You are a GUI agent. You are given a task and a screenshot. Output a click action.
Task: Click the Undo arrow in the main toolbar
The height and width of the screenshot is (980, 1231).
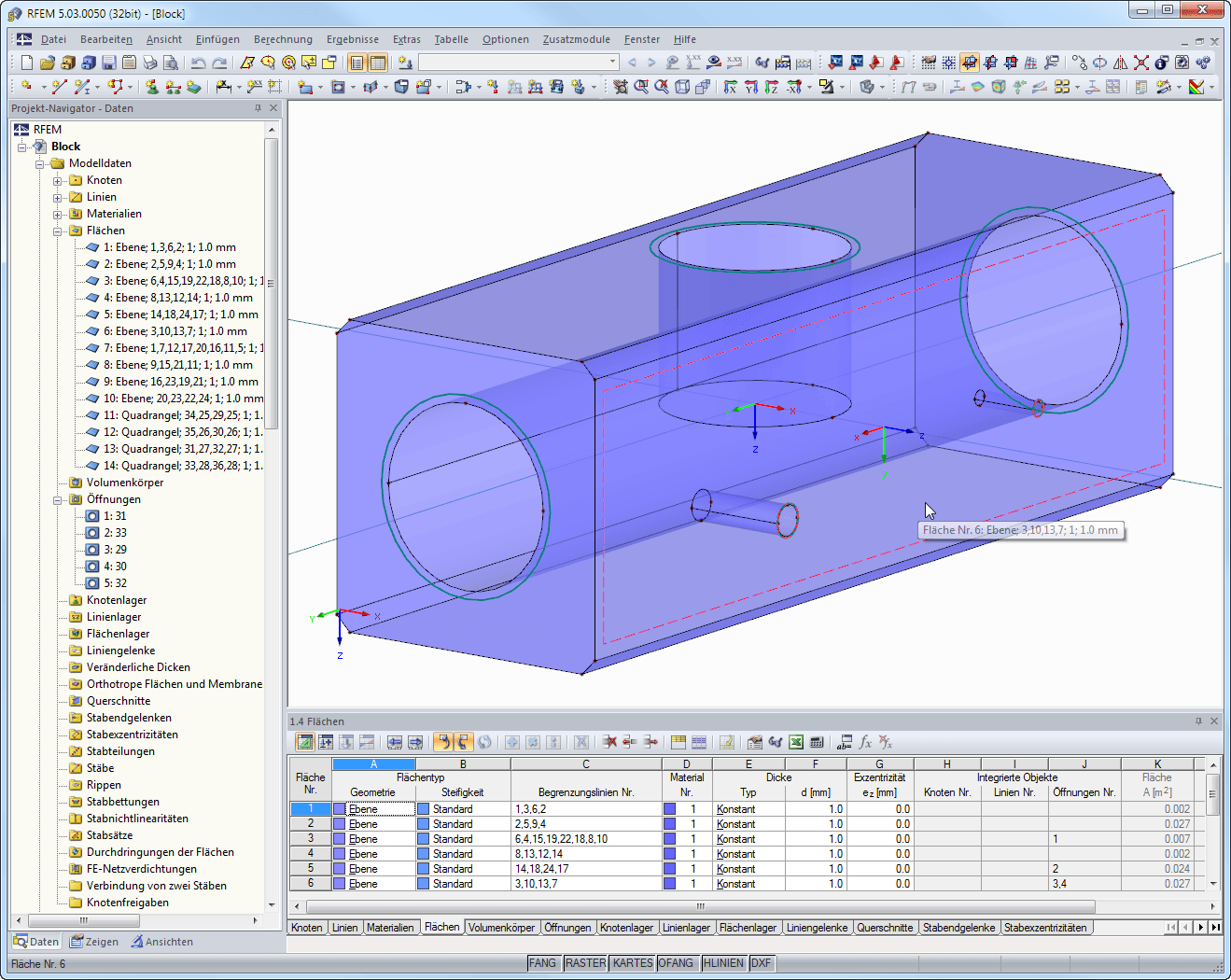coord(200,63)
